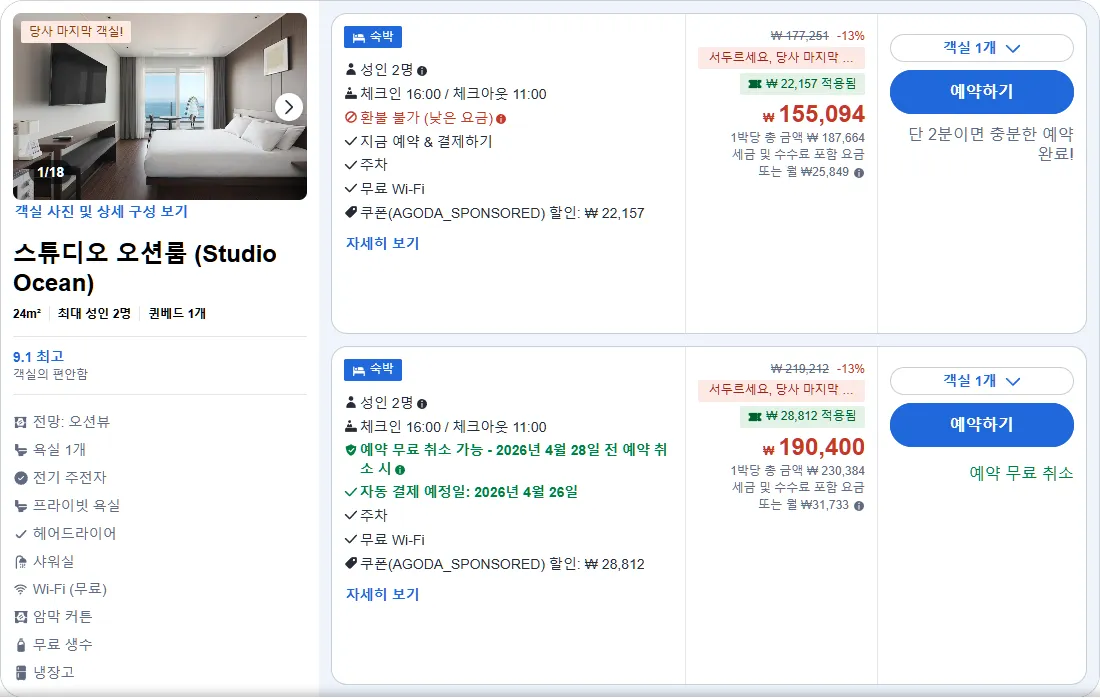
Task: Click the ₩28,812 적용됨 coupon badge
Action: click(x=803, y=416)
